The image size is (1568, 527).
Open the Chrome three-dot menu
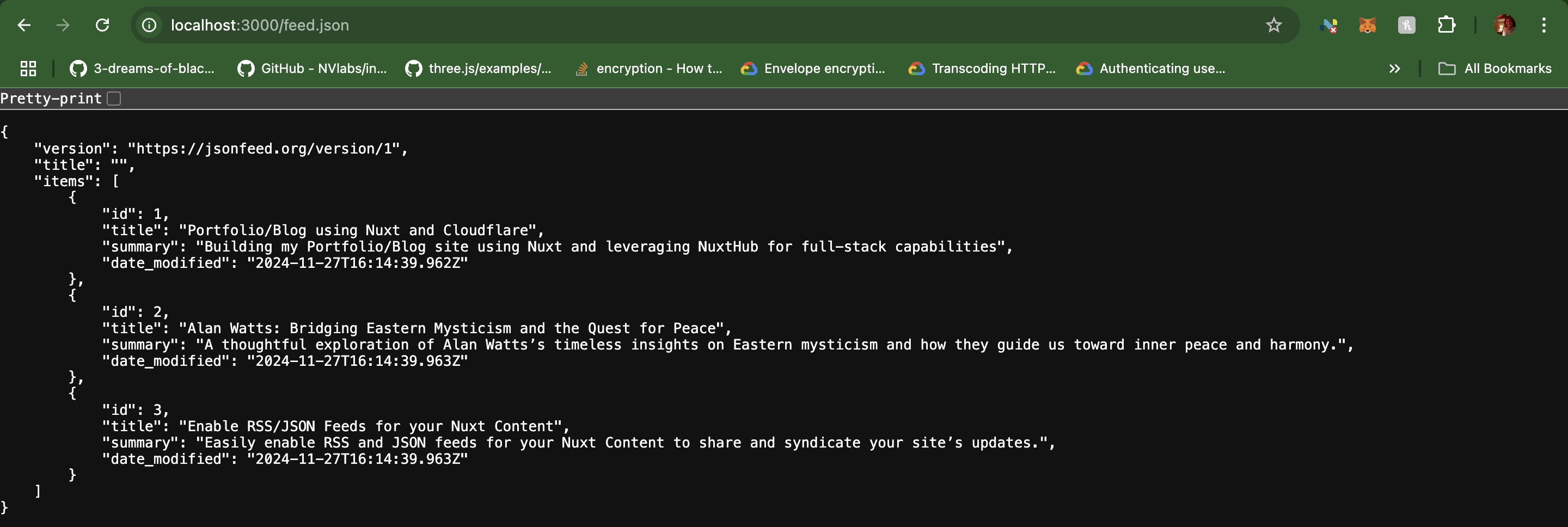(x=1544, y=25)
